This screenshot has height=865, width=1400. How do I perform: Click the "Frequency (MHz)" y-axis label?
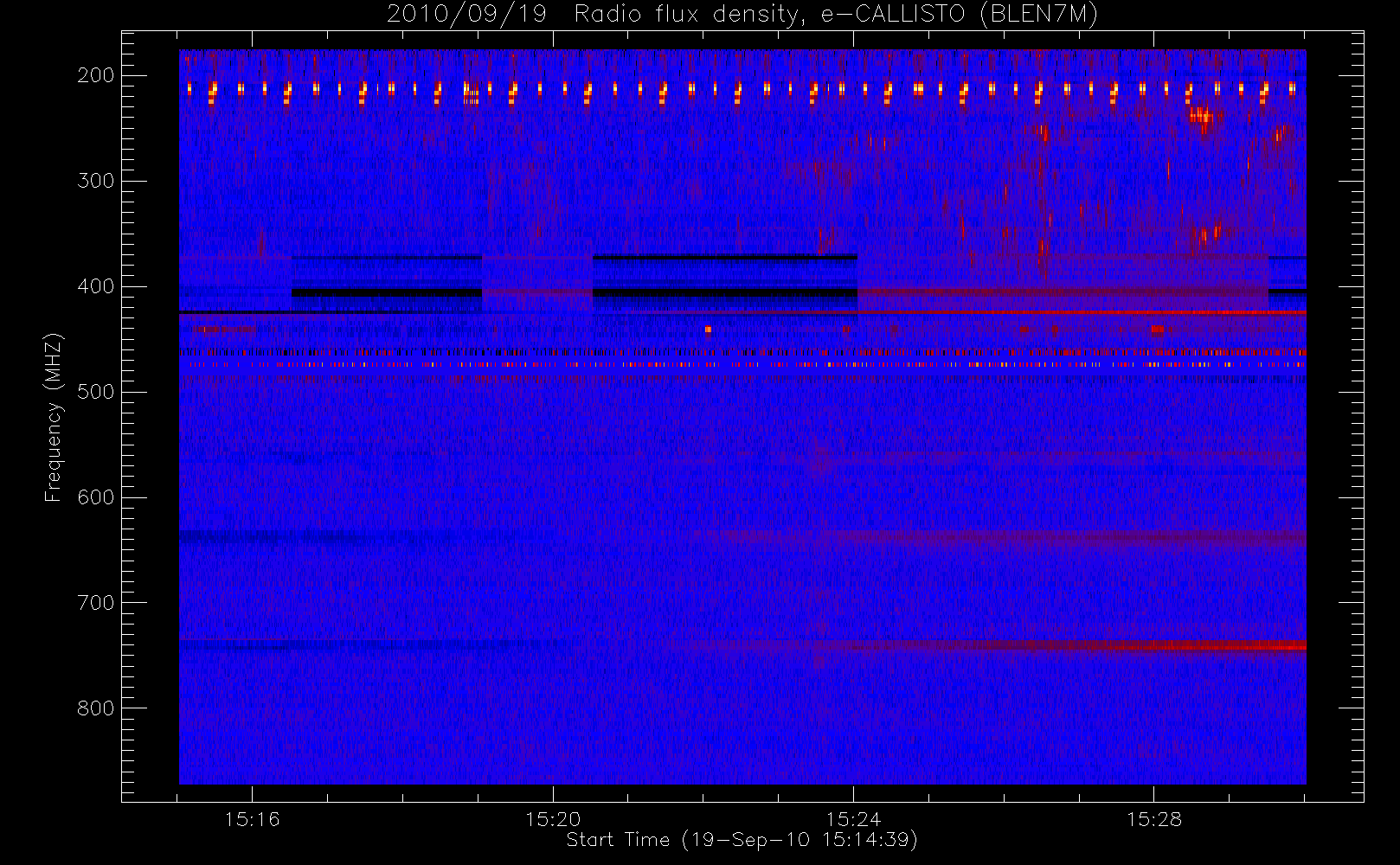click(54, 417)
